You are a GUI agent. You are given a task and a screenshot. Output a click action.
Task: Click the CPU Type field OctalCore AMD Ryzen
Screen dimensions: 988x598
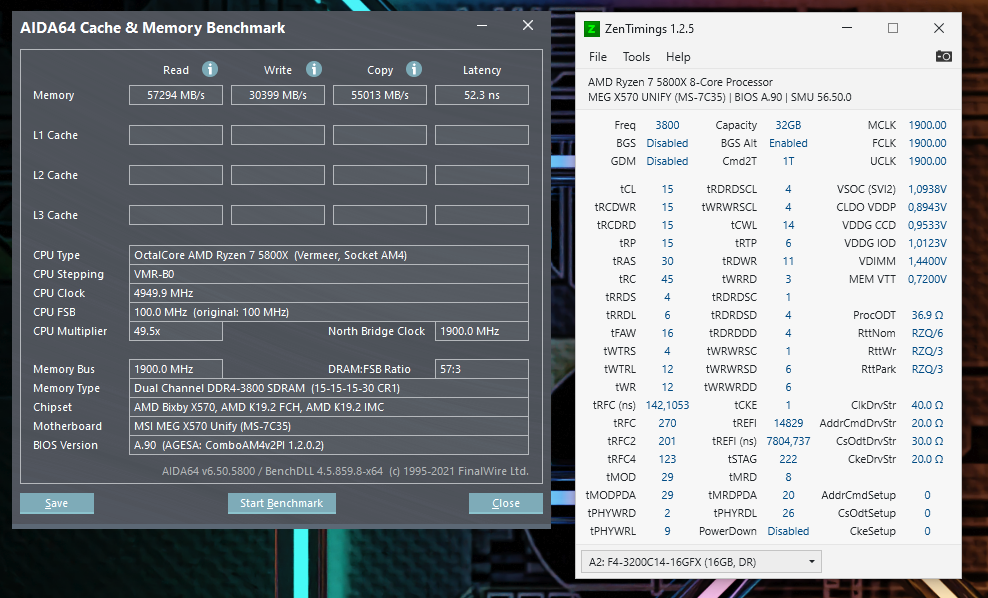(x=329, y=255)
